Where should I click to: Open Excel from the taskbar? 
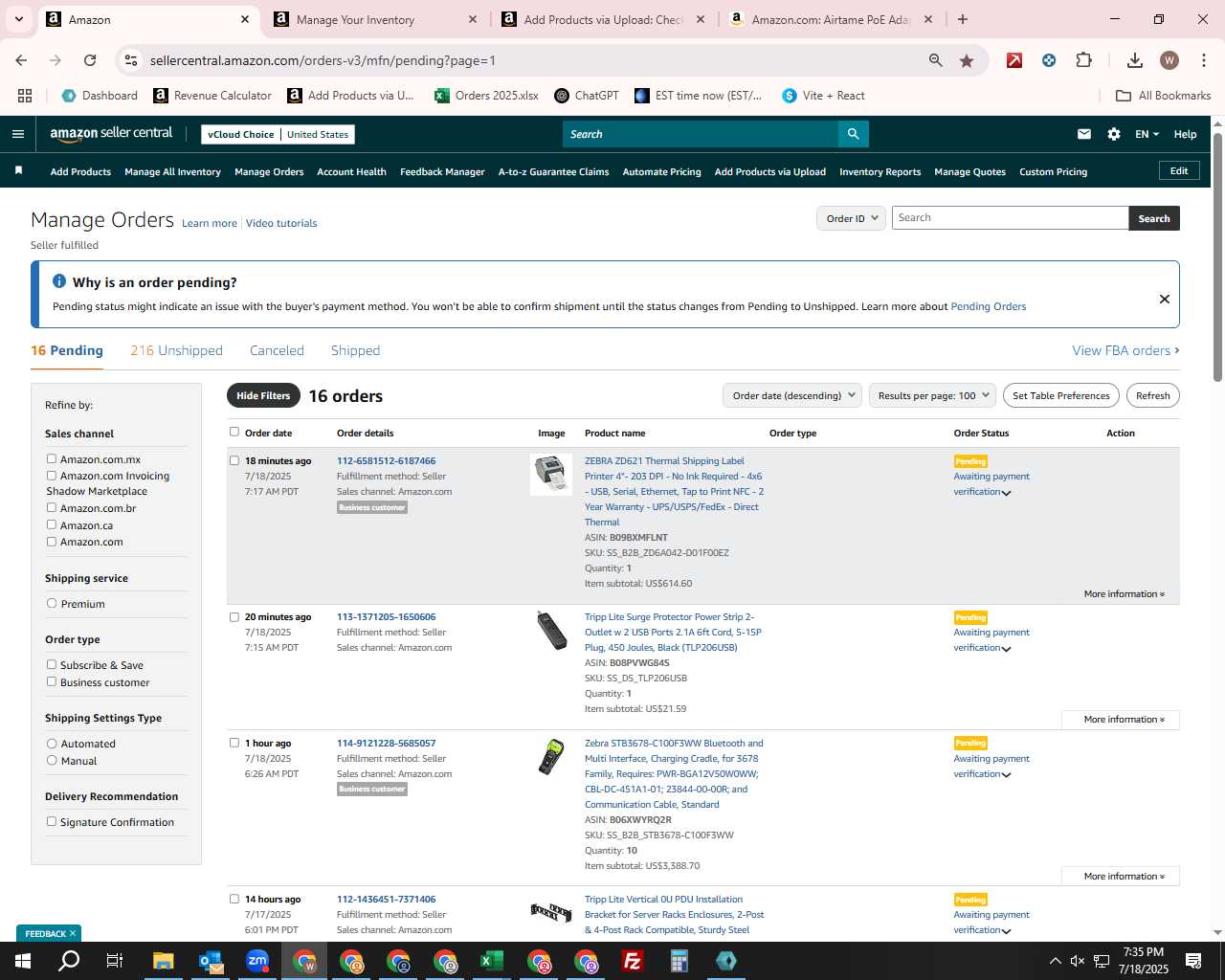[492, 961]
